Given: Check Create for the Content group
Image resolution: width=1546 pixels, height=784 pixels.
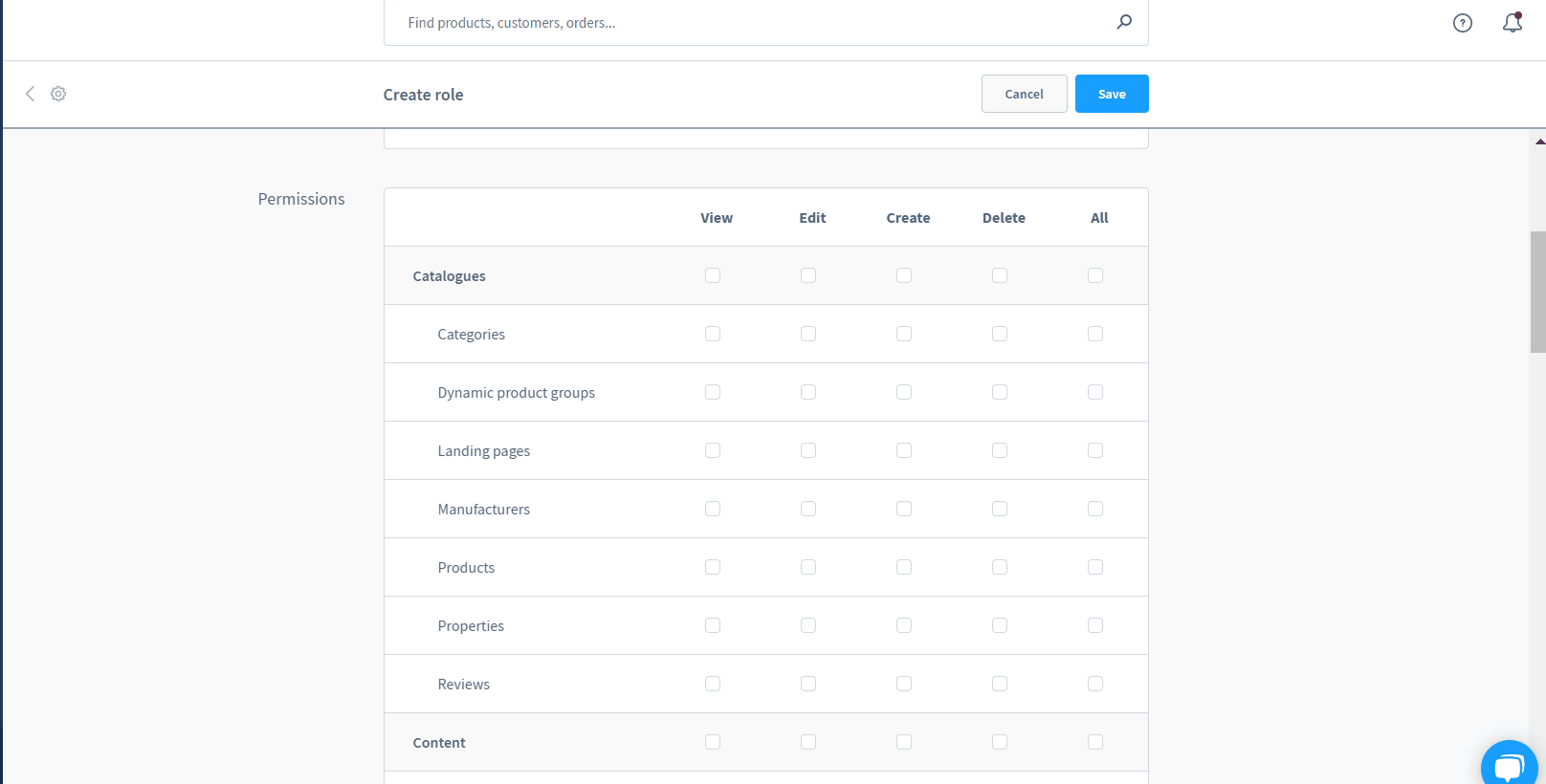Looking at the screenshot, I should tap(904, 742).
